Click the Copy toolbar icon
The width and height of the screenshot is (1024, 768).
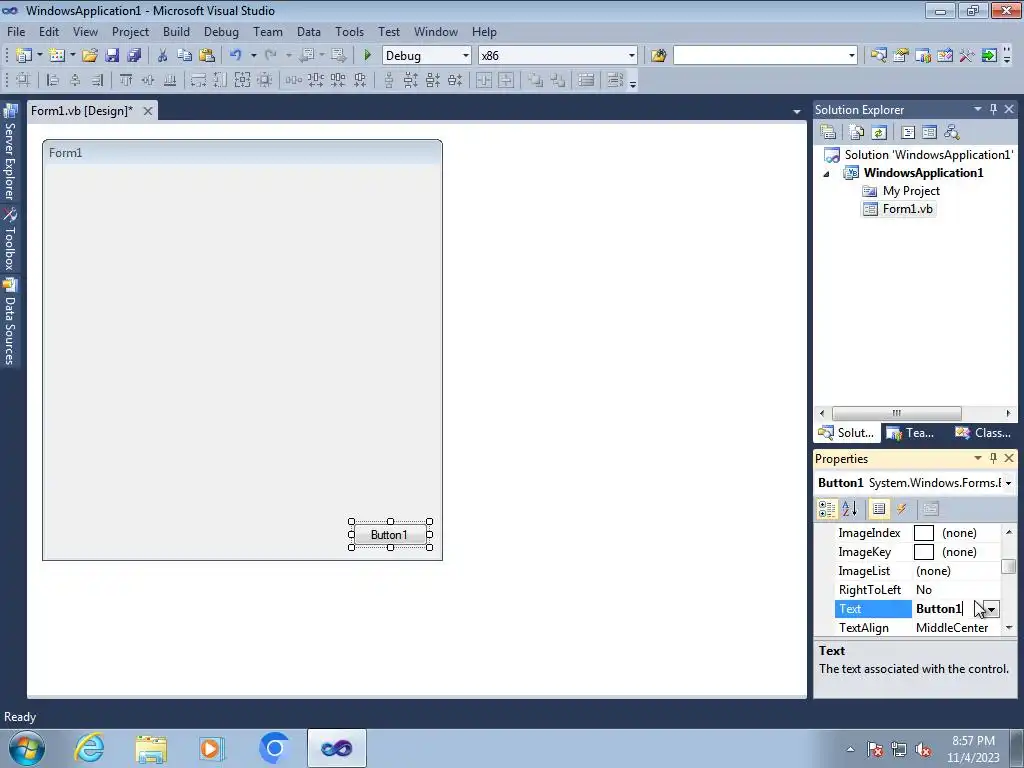[x=185, y=56]
